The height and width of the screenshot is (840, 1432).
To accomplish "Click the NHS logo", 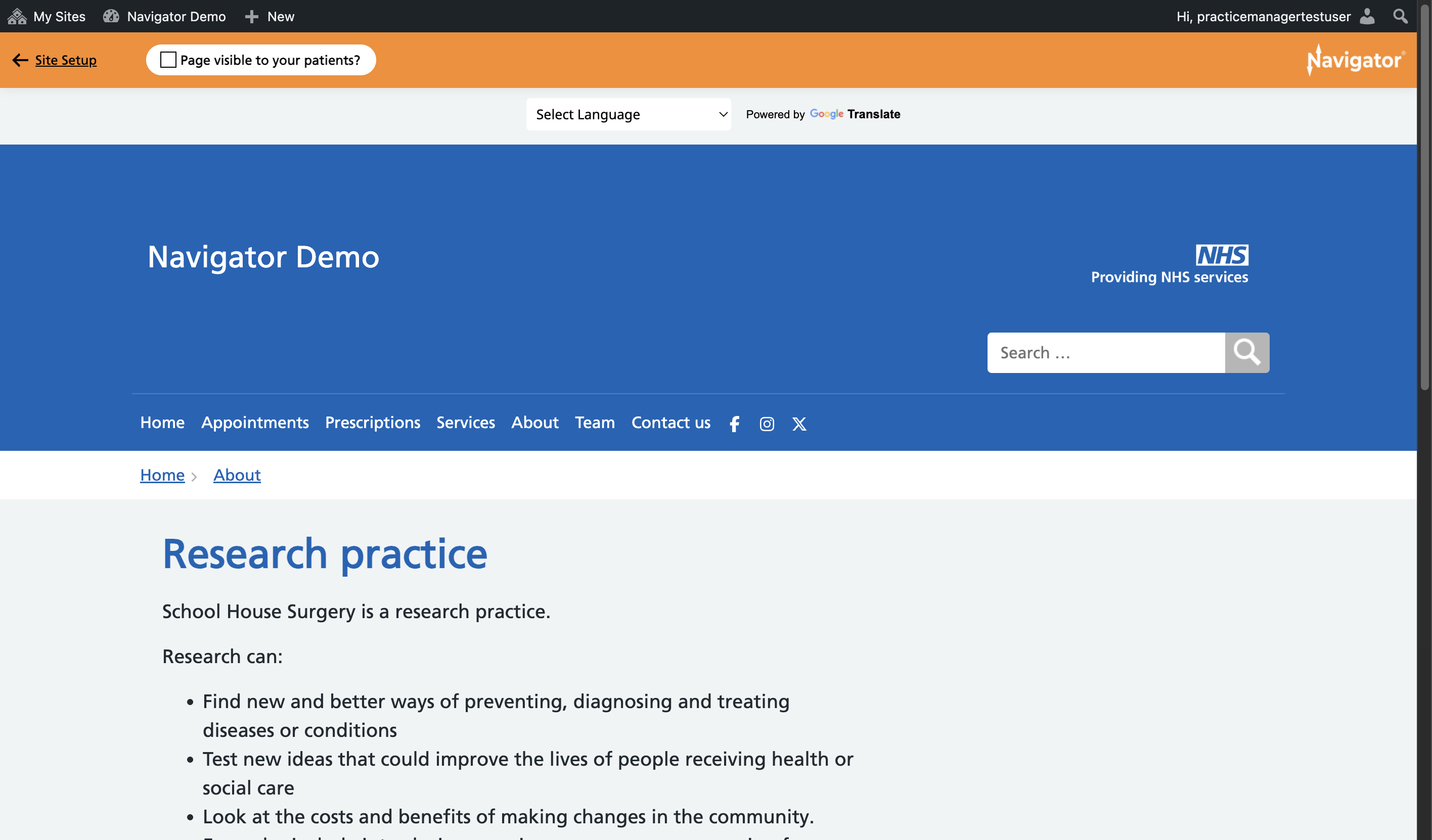I will (x=1222, y=255).
